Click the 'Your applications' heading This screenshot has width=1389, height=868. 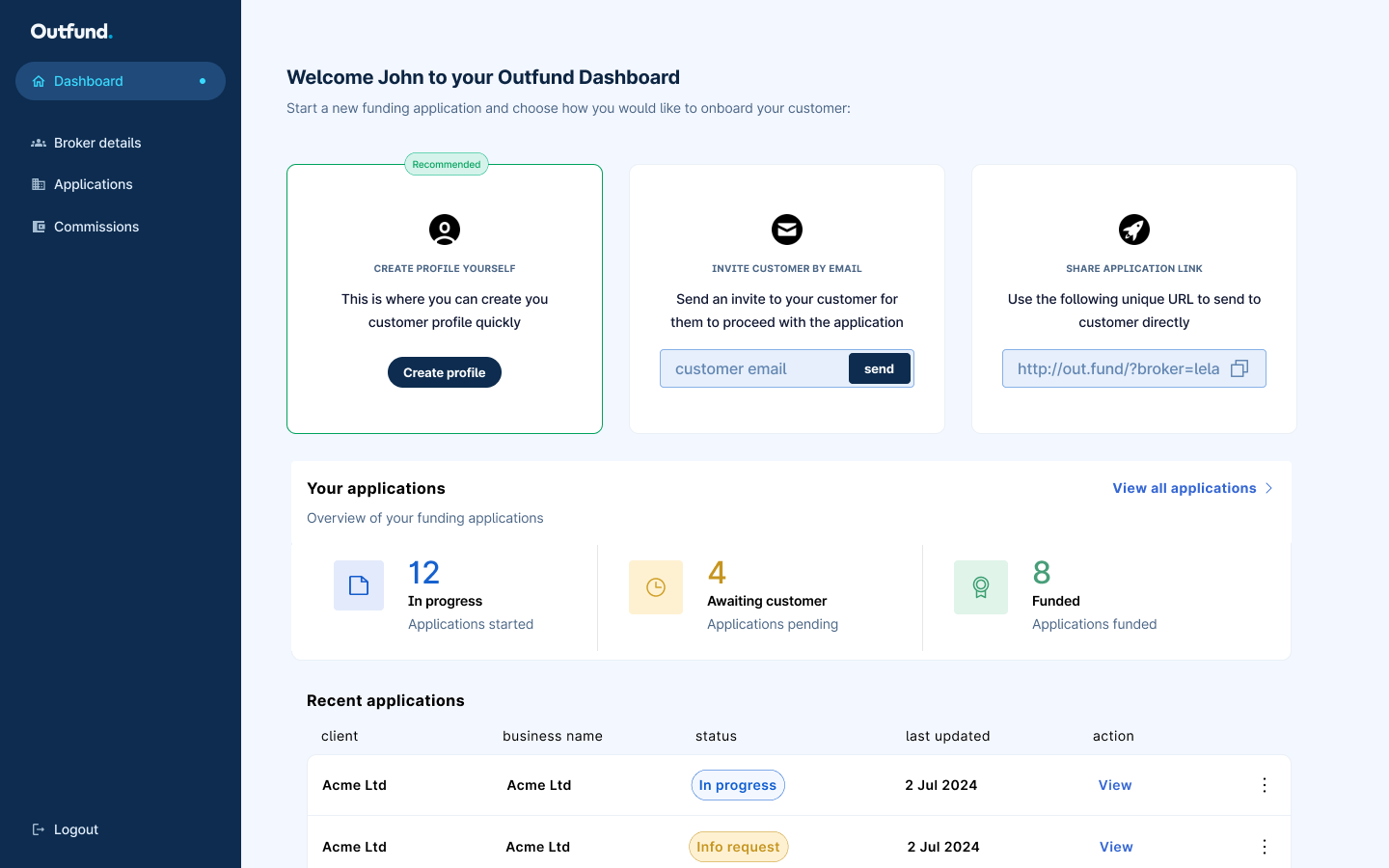click(x=376, y=488)
